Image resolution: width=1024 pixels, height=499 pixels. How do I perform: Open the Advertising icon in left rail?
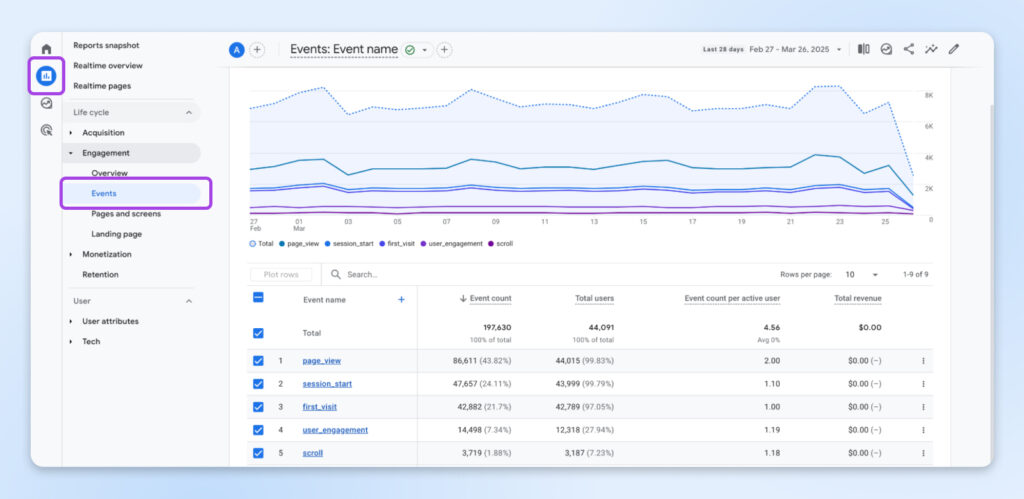[46, 130]
